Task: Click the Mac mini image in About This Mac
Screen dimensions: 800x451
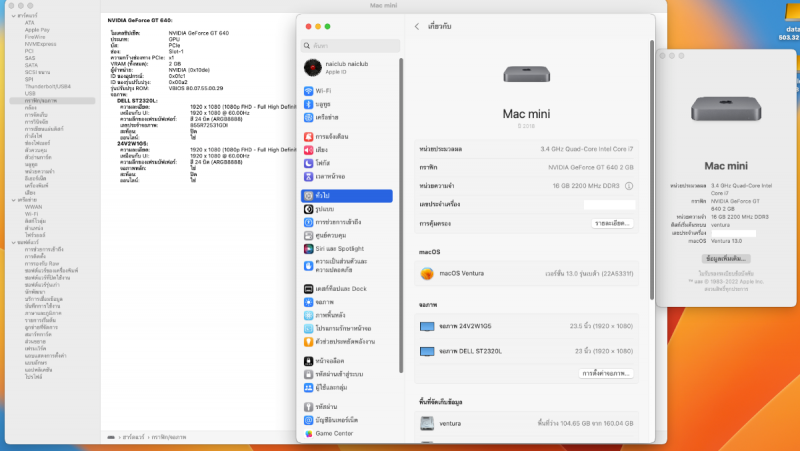Action: [726, 108]
